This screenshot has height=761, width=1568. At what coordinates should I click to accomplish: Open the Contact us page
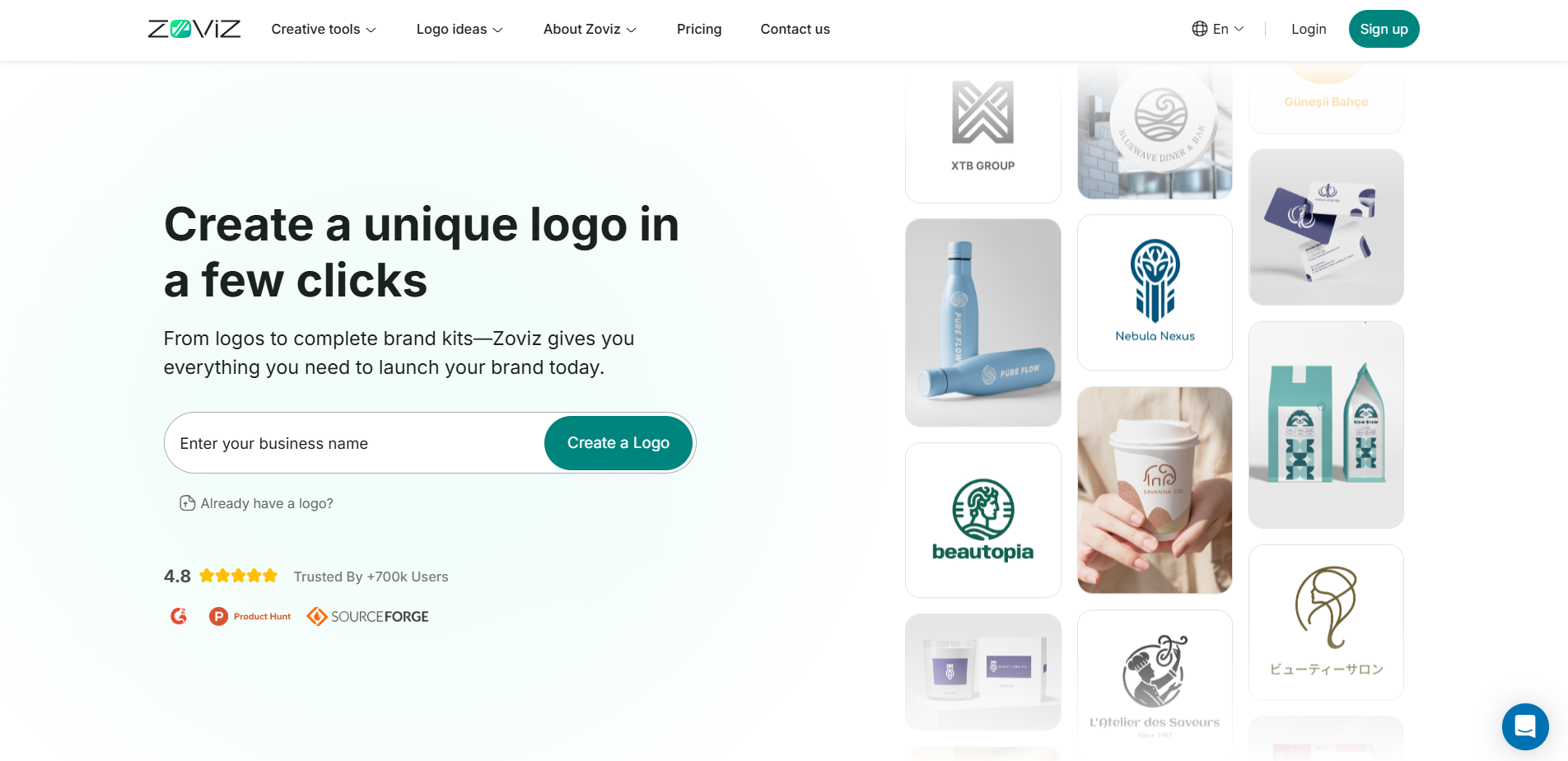click(795, 30)
